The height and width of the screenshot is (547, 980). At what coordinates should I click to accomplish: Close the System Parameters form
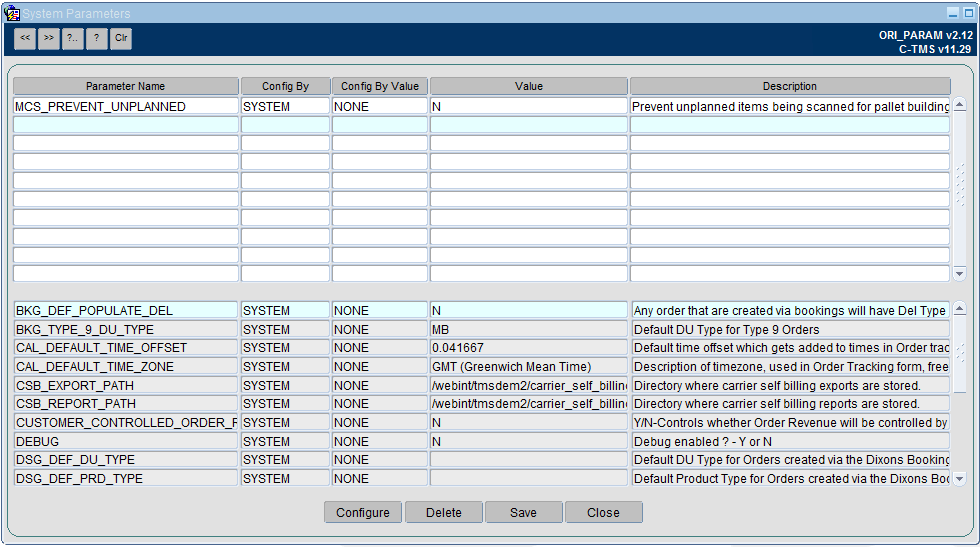(603, 512)
